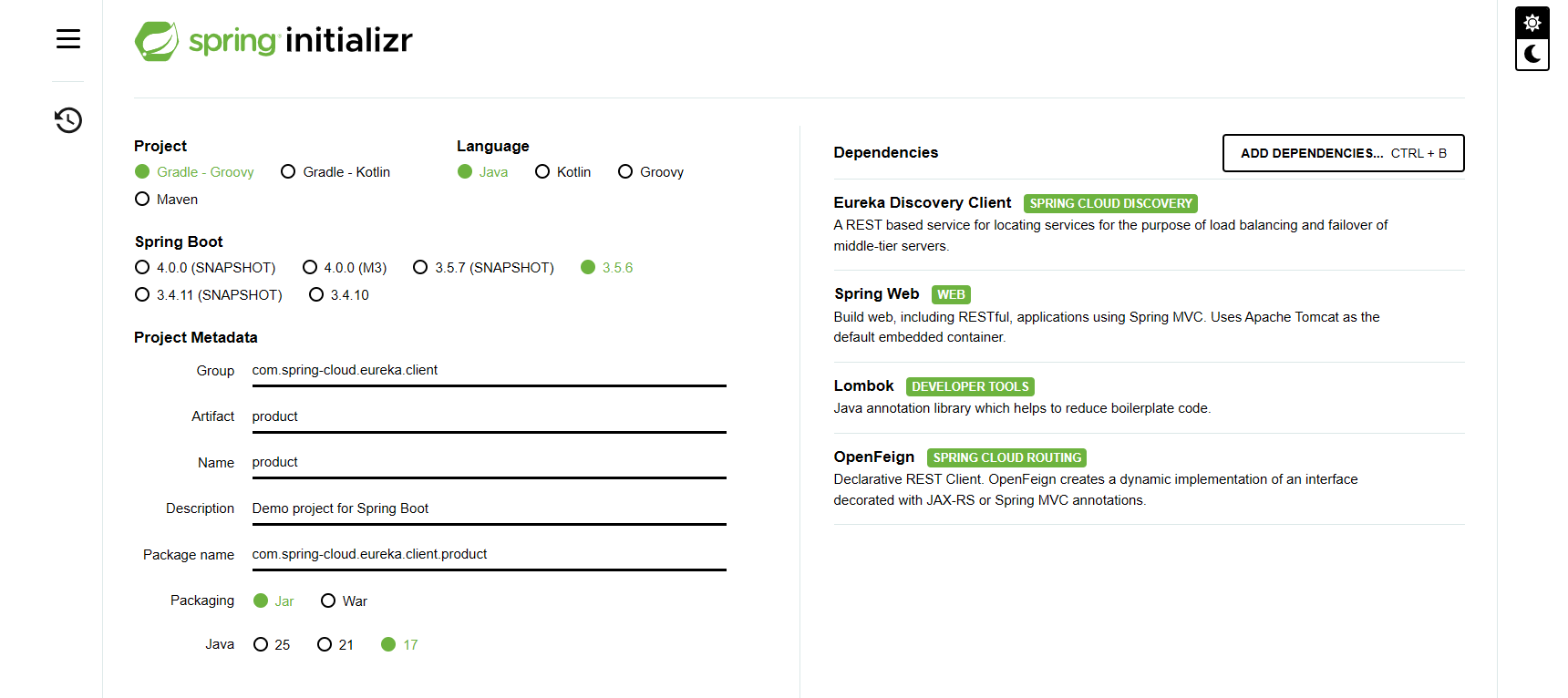Screen dimensions: 1568x698
Task: Select Java version 21
Action: [335, 645]
